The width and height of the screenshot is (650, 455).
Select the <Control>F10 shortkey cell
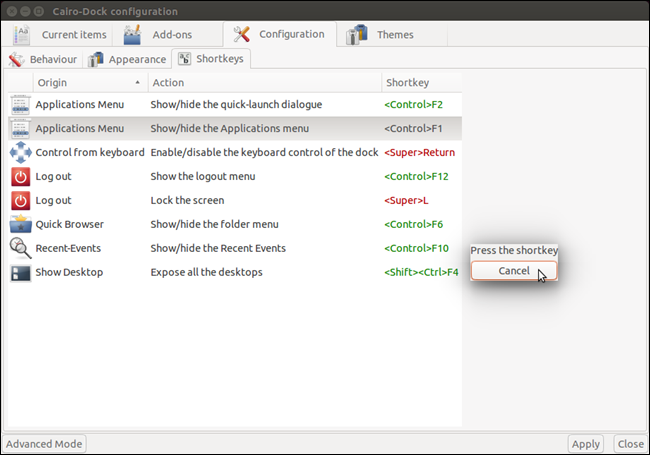416,248
